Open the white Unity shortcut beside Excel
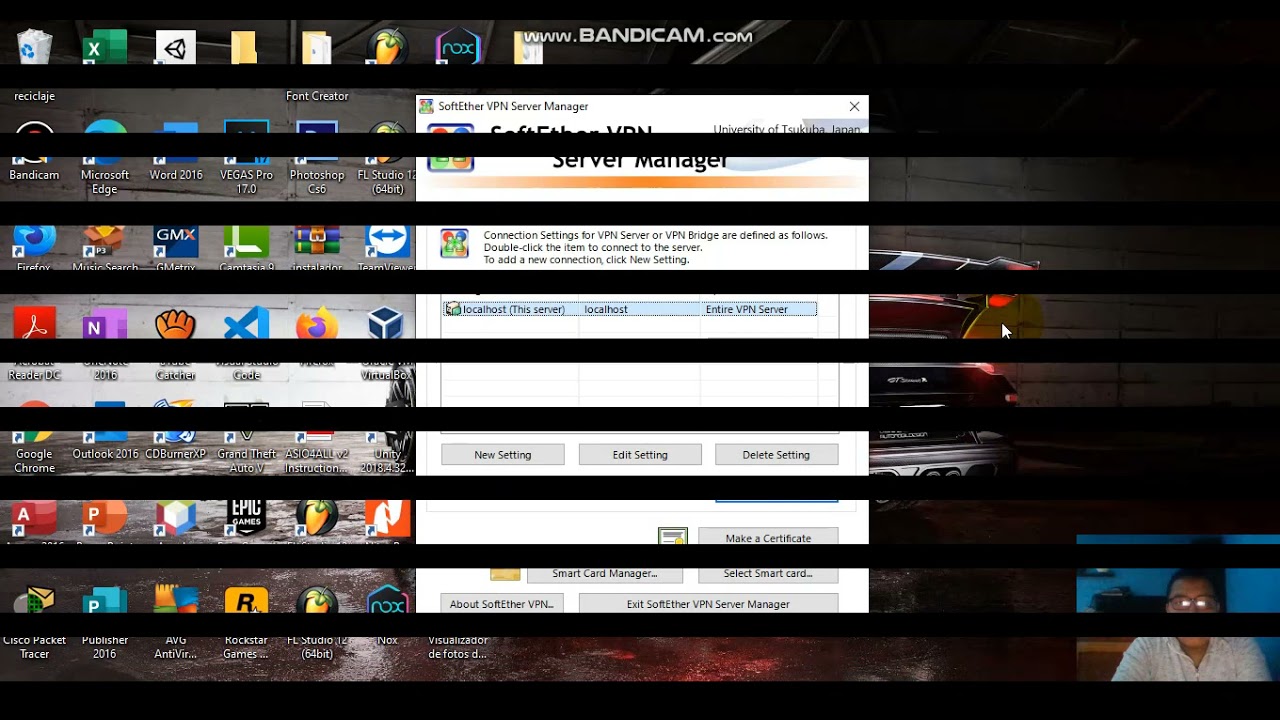Image resolution: width=1280 pixels, height=720 pixels. [x=176, y=48]
